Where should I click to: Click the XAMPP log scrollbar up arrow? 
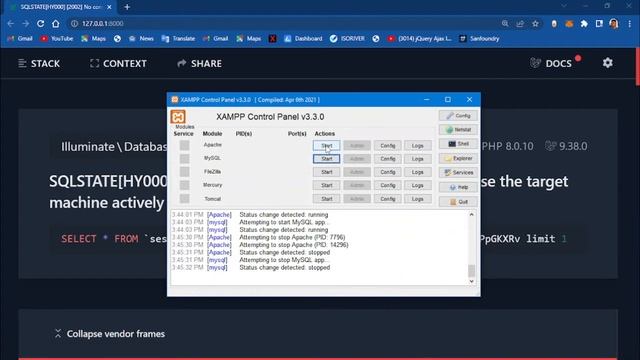tap(471, 214)
